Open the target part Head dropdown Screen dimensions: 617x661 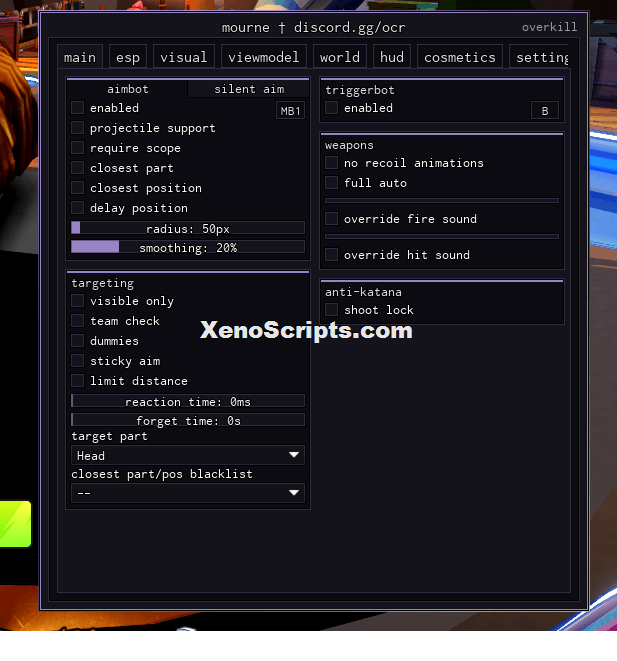[x=188, y=455]
